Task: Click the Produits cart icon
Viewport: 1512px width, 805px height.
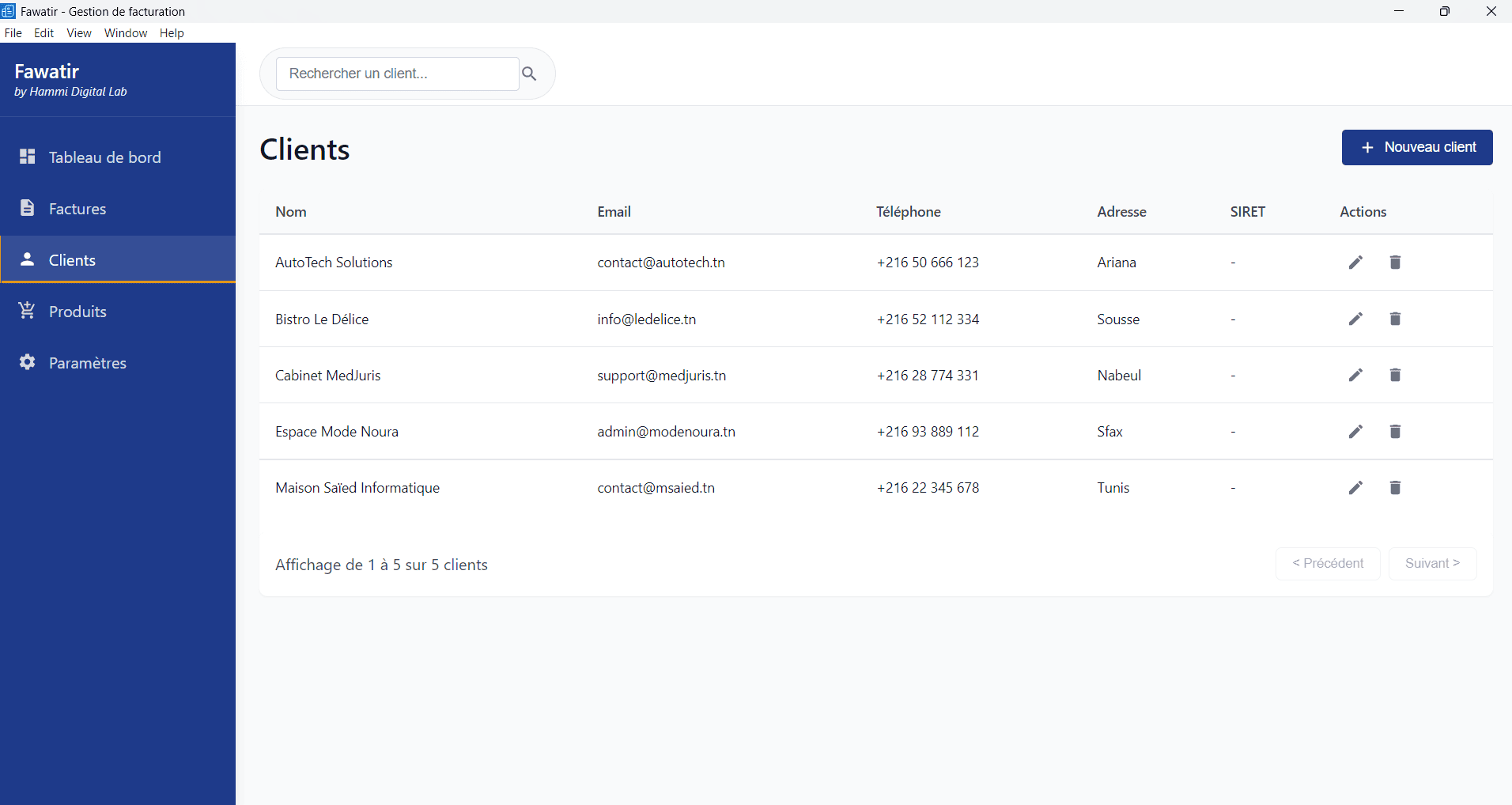Action: 28,311
